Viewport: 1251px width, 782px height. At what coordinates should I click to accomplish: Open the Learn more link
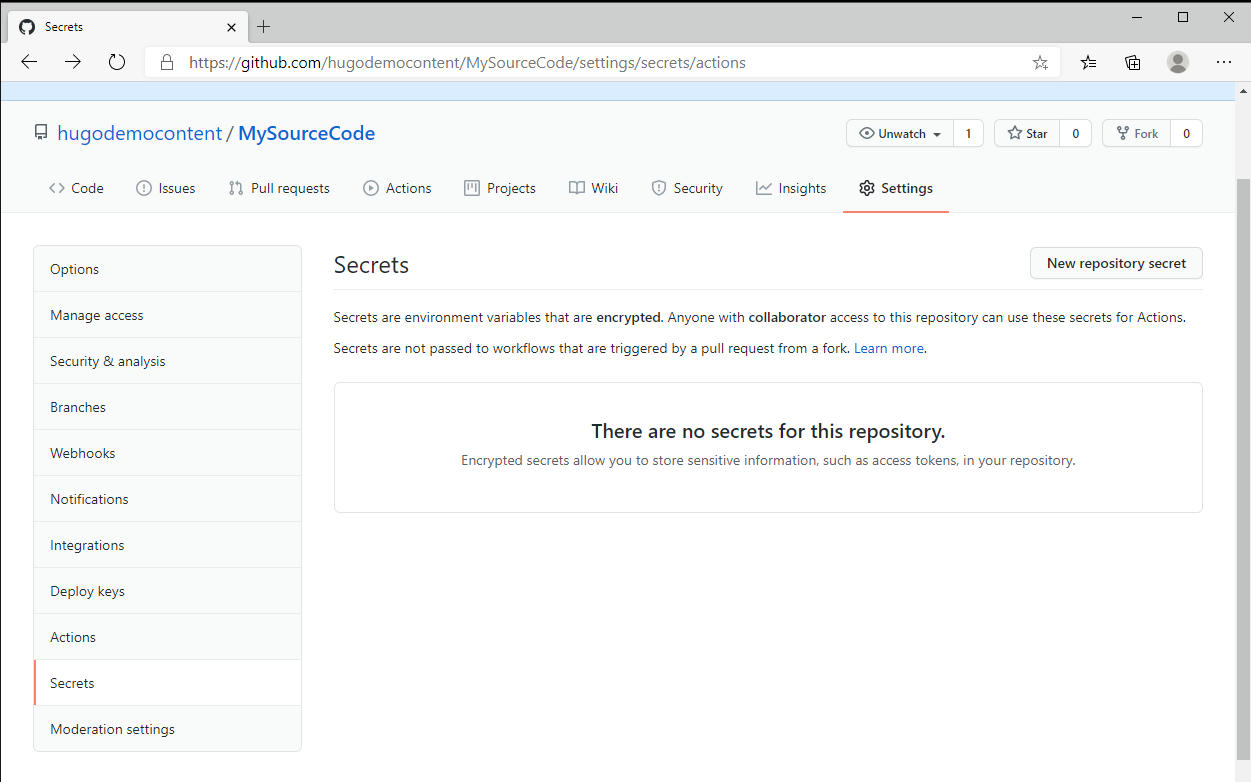(x=888, y=348)
